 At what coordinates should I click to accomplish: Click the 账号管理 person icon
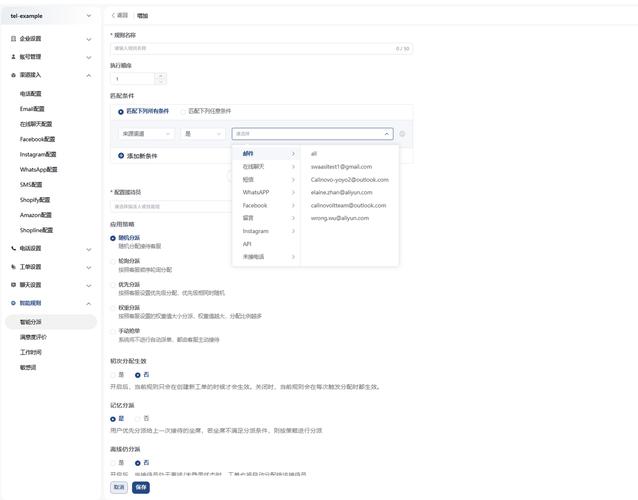click(x=13, y=57)
